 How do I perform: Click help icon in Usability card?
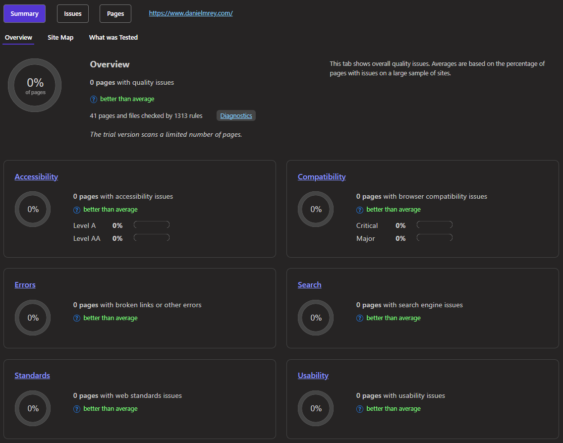359,409
